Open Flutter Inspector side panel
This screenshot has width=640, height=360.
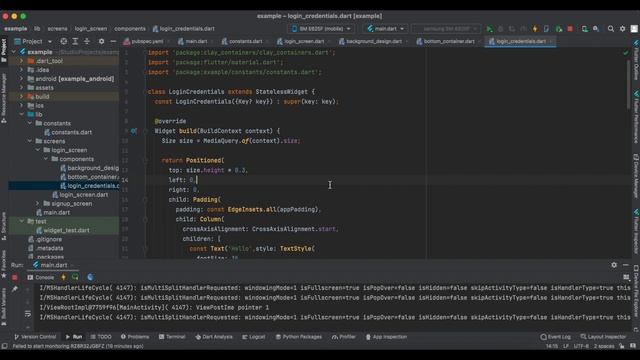636,231
